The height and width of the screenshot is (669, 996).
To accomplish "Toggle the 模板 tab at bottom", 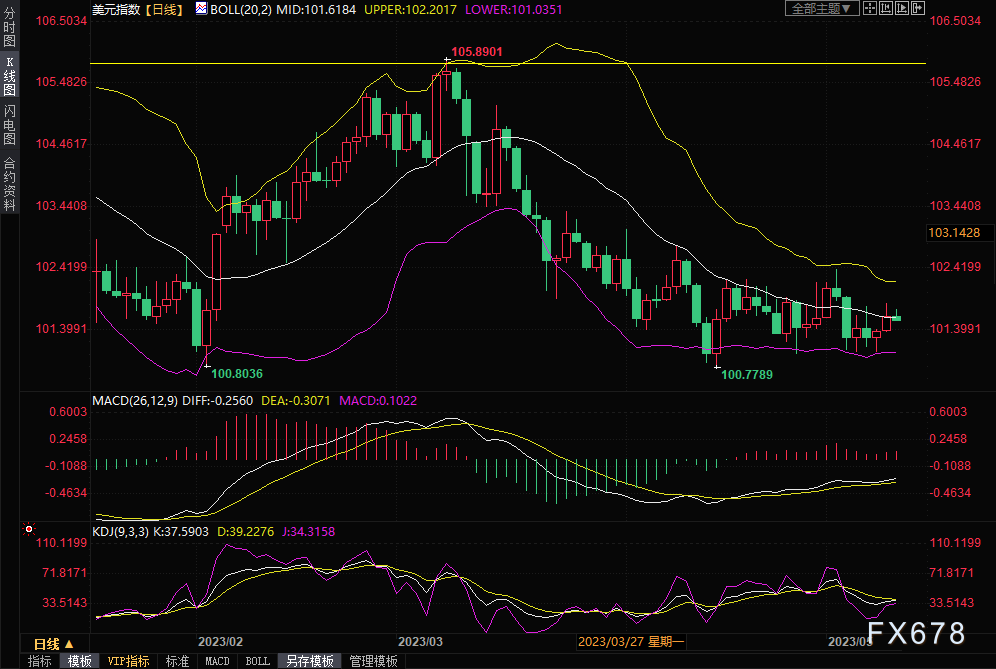I will 80,661.
